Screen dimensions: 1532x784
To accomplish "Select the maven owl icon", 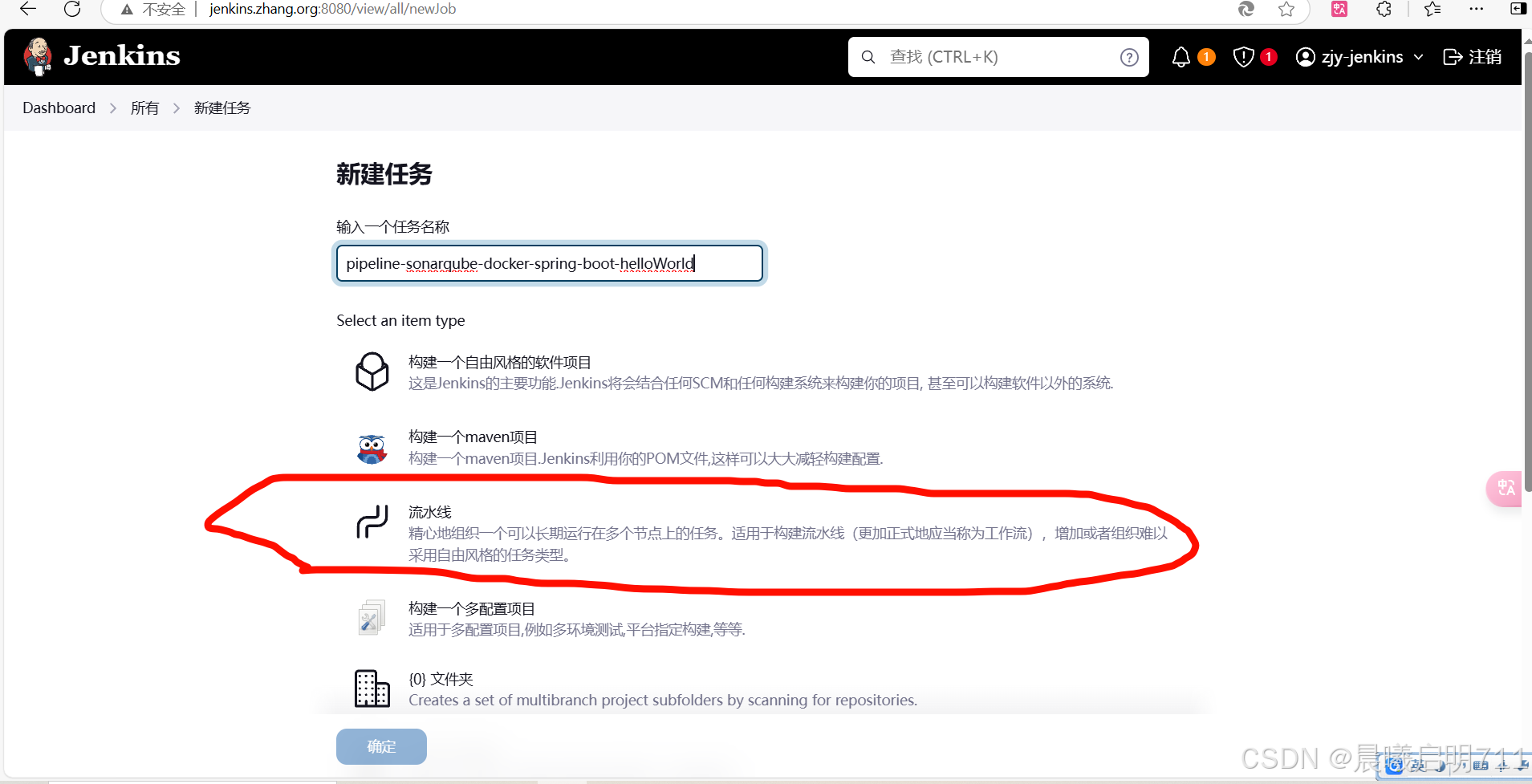I will (x=372, y=448).
